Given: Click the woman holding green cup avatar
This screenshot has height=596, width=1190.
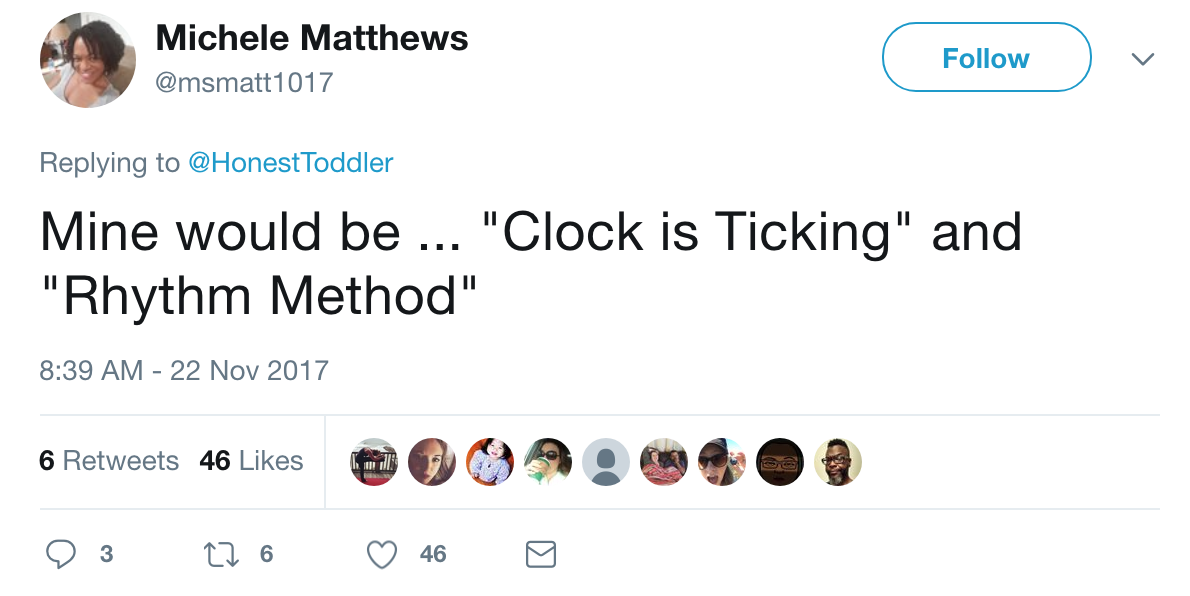Looking at the screenshot, I should coord(548,462).
